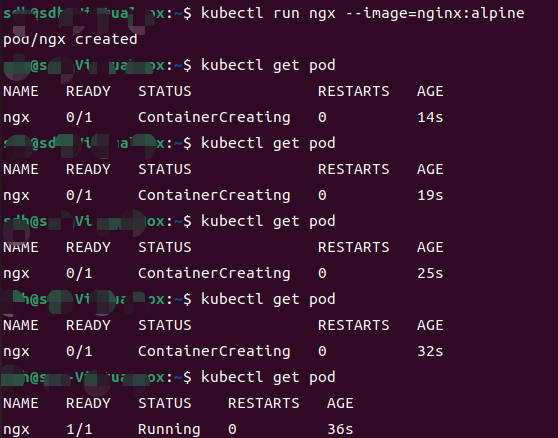Click restarts '0' in the 32s row

pyautogui.click(x=322, y=351)
